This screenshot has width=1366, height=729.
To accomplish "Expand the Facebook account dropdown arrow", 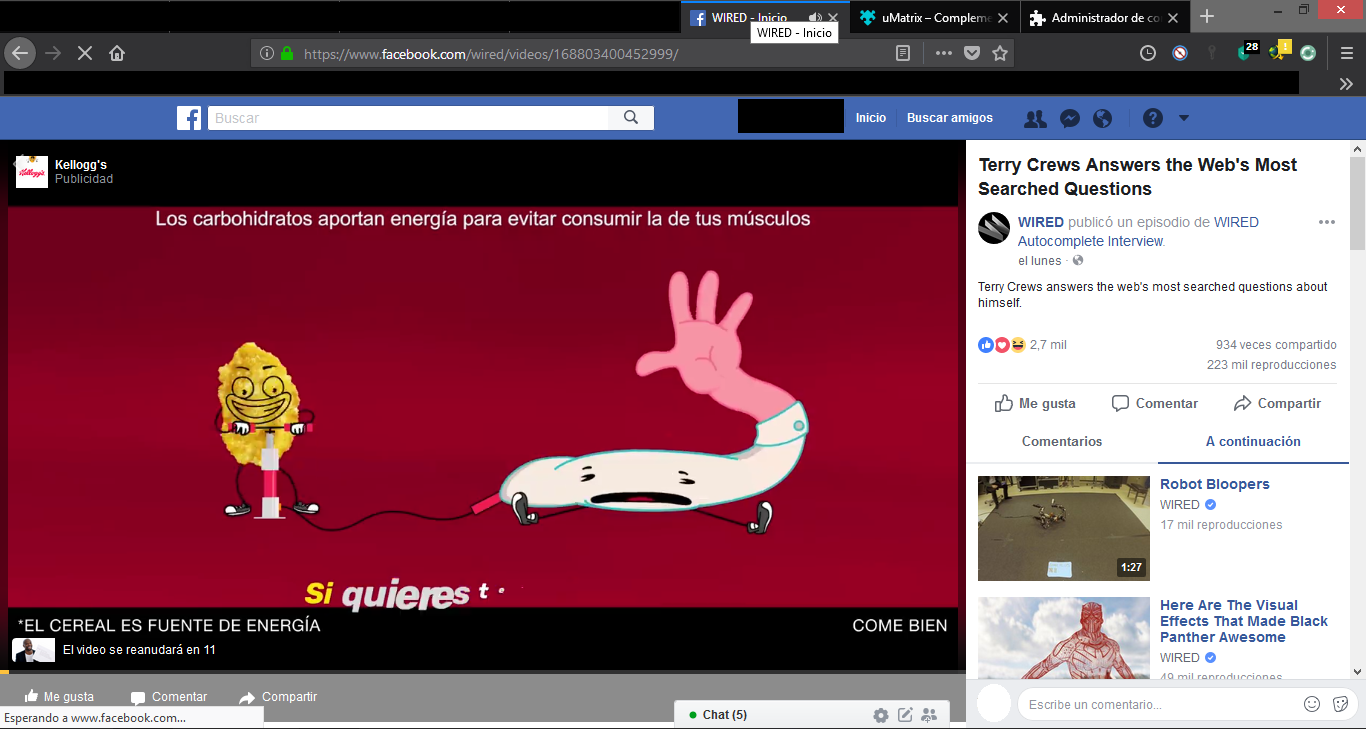I will click(1184, 118).
